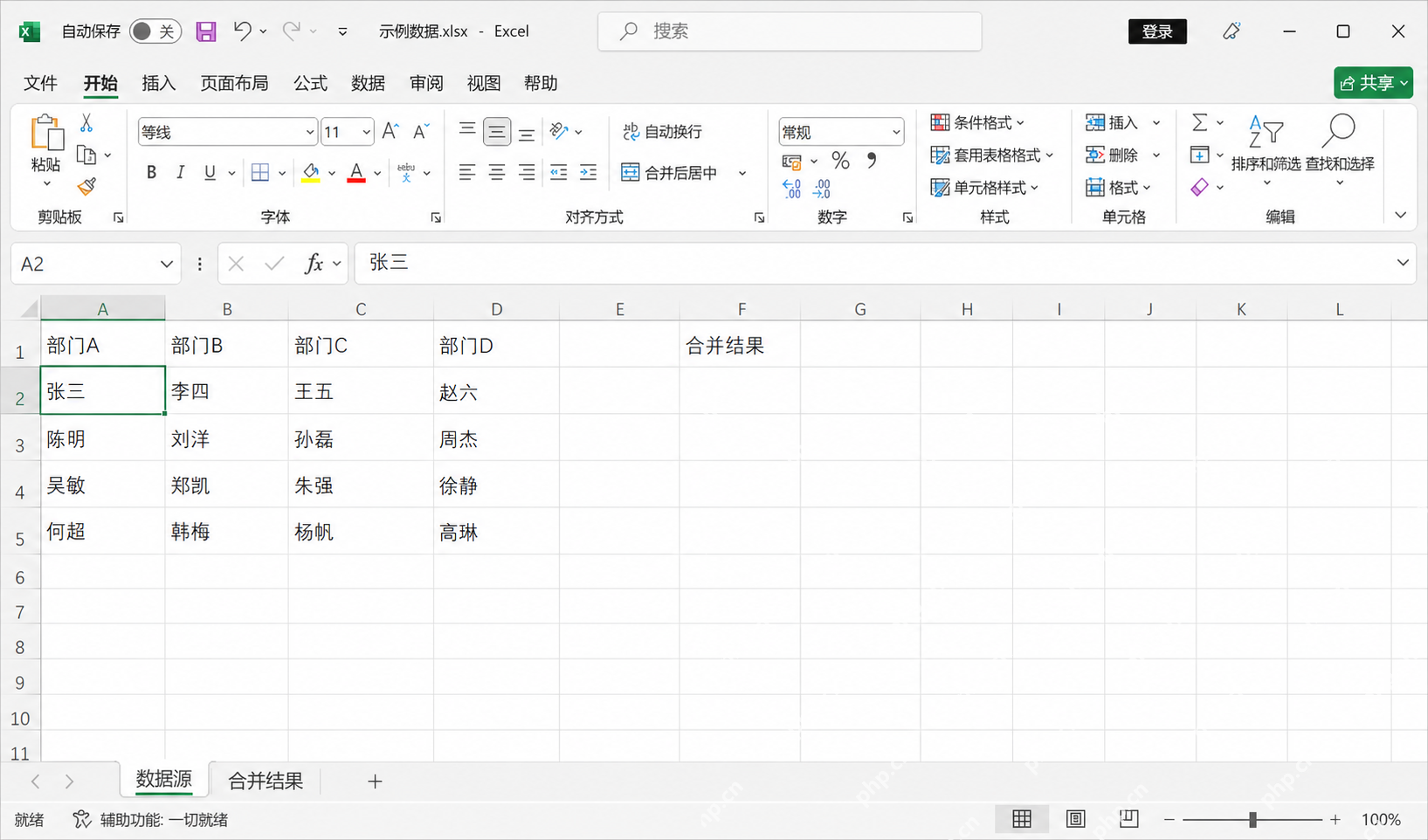Click the center align text icon
The width and height of the screenshot is (1428, 840).
click(497, 173)
